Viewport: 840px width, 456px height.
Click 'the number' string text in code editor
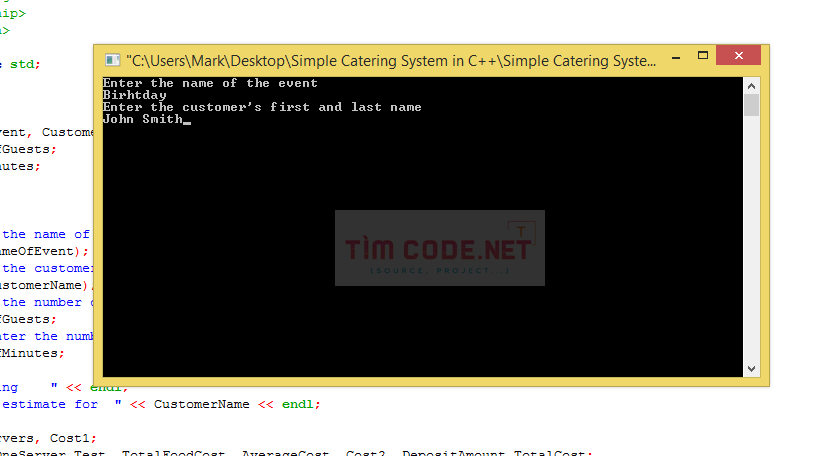point(42,302)
